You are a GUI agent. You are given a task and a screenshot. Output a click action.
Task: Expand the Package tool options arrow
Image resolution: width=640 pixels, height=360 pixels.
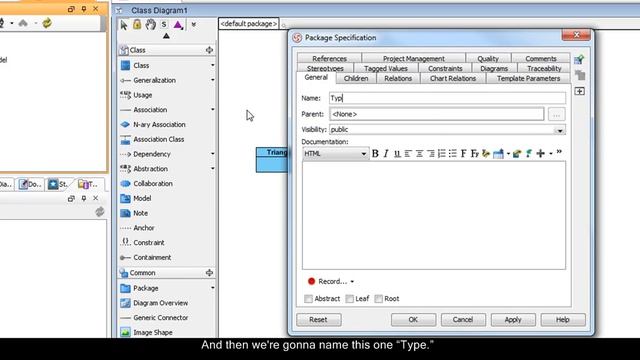click(213, 288)
